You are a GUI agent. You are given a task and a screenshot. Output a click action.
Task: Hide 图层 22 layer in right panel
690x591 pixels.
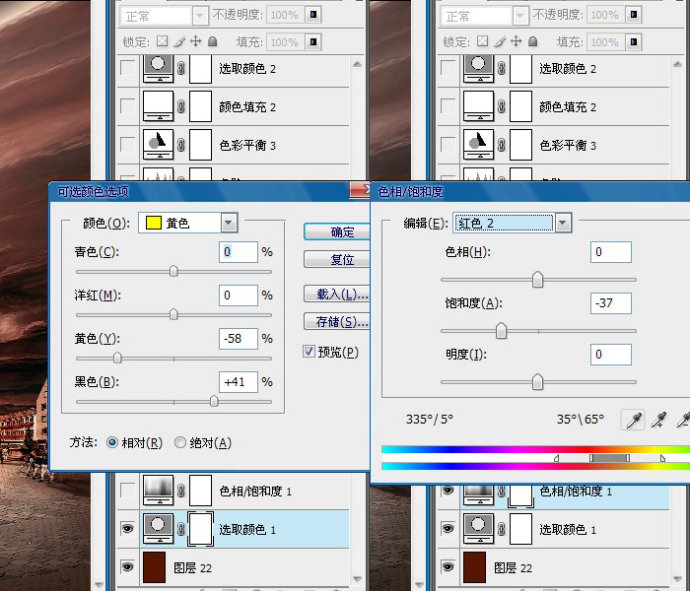[x=448, y=567]
